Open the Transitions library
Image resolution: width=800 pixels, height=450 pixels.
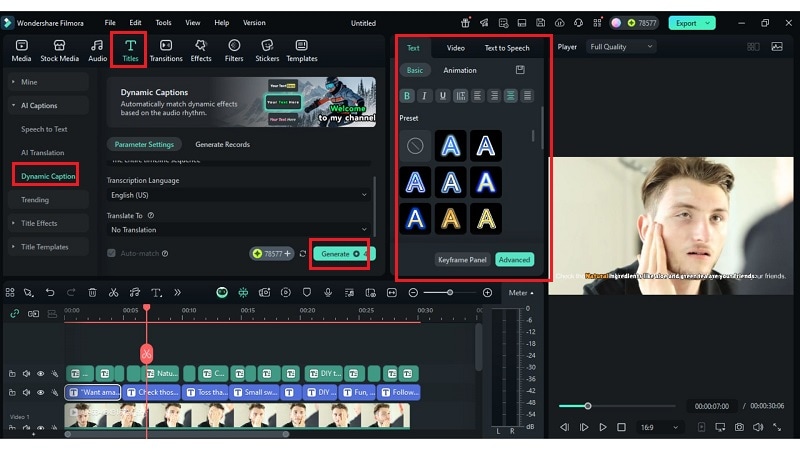[x=166, y=51]
